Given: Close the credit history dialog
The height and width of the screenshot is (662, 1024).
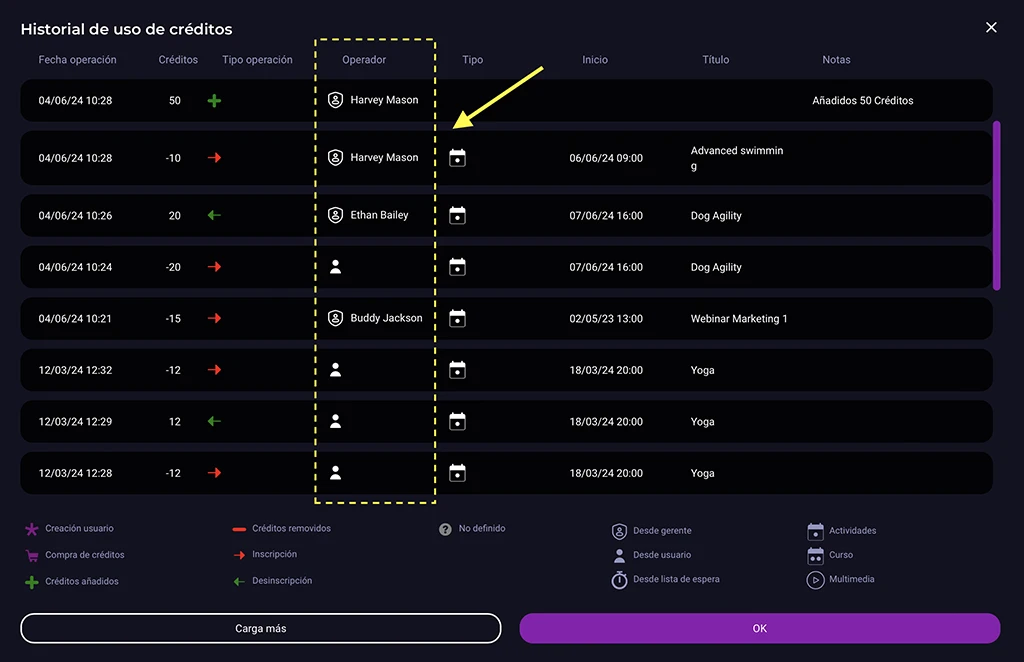Looking at the screenshot, I should (991, 28).
